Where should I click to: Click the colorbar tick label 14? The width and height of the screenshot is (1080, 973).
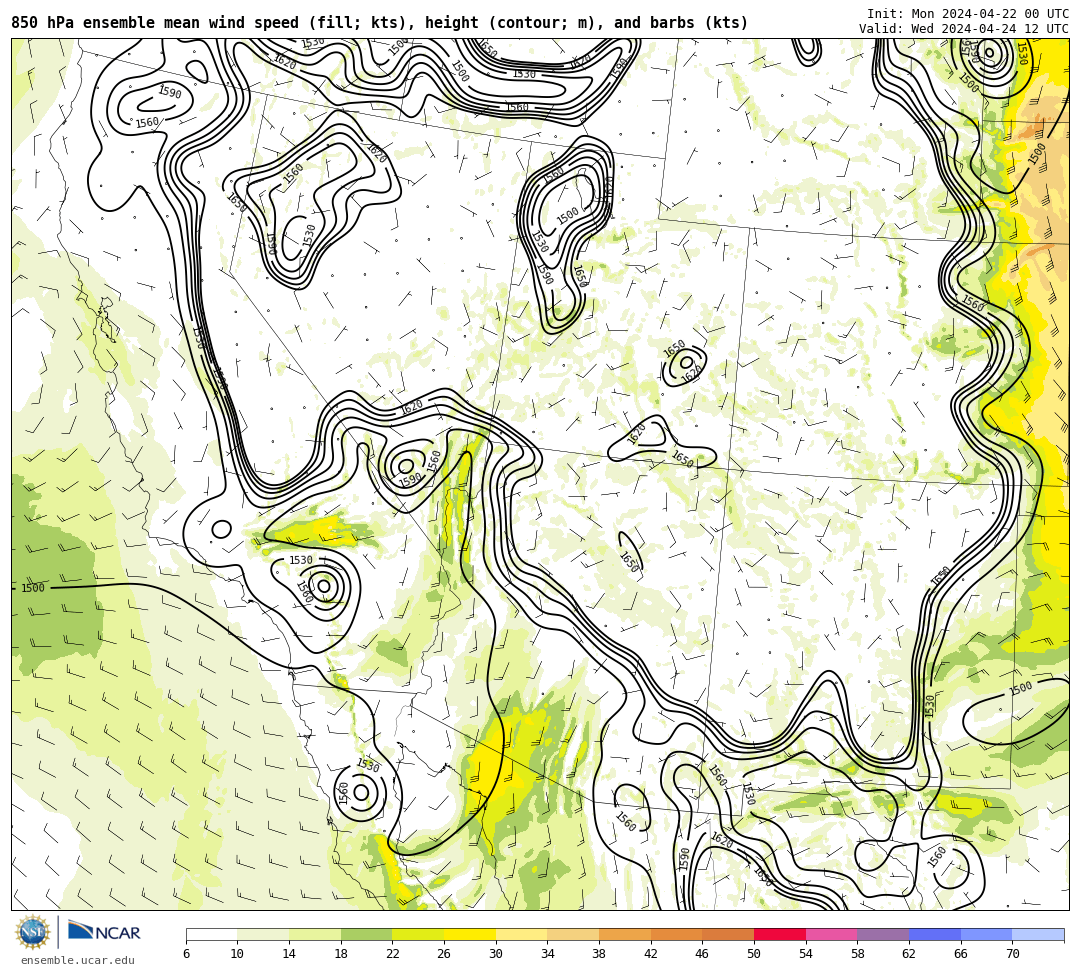289,954
